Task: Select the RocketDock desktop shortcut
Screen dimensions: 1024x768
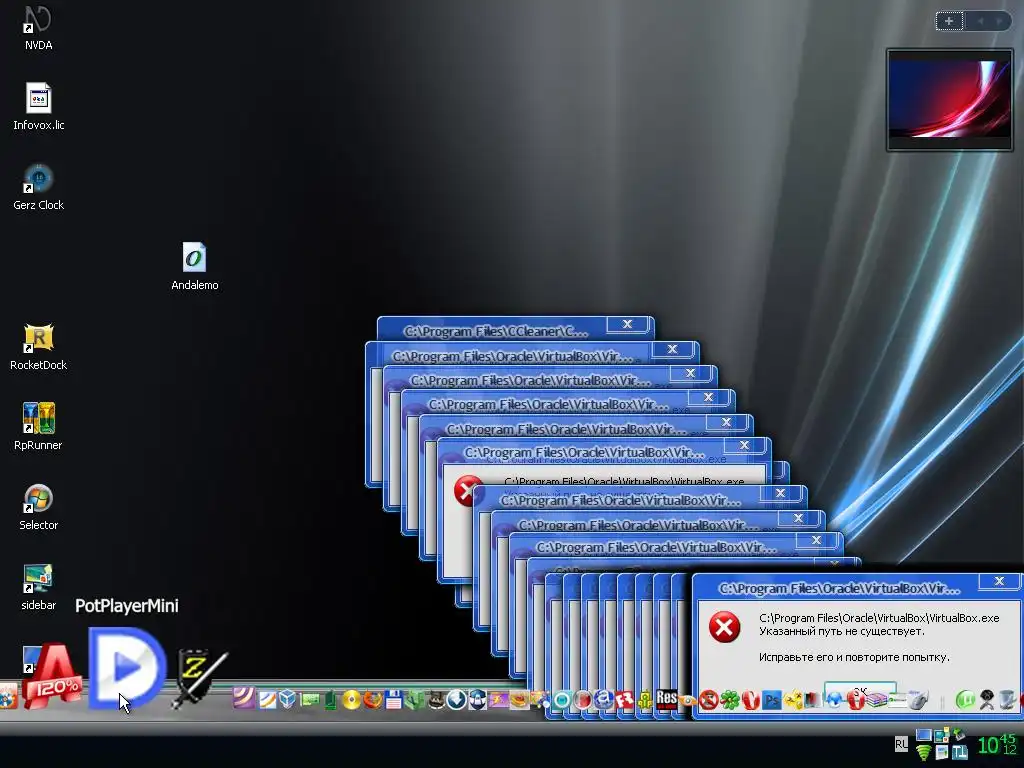Action: (39, 347)
